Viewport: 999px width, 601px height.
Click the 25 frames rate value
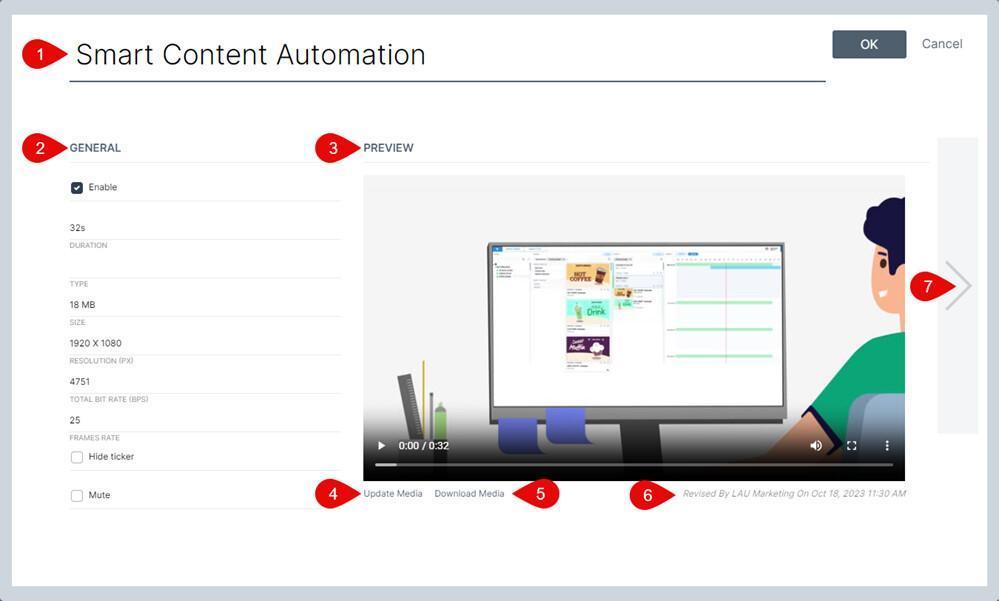pos(75,420)
